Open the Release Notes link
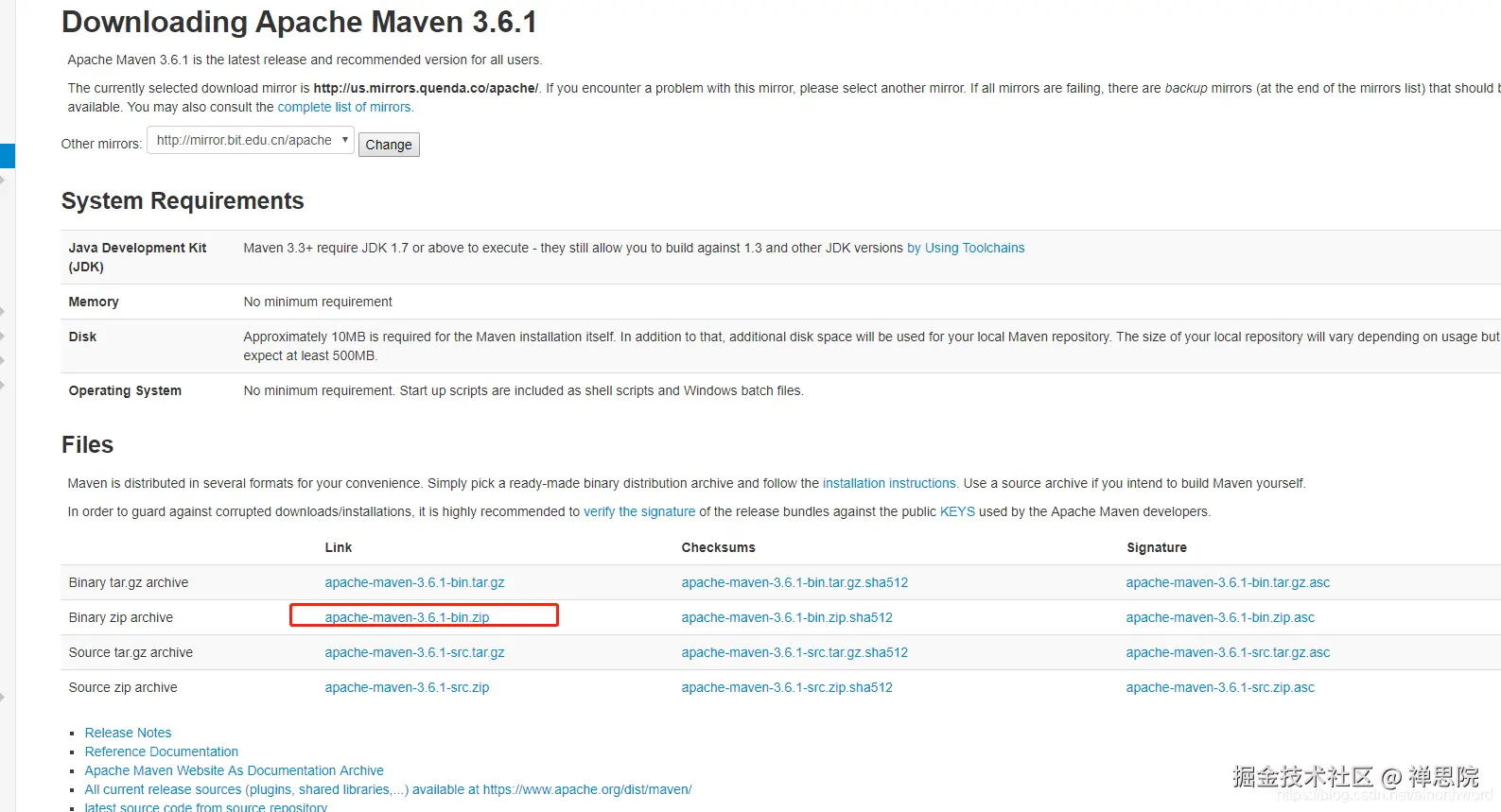Viewport: 1501px width, 812px height. pos(128,733)
